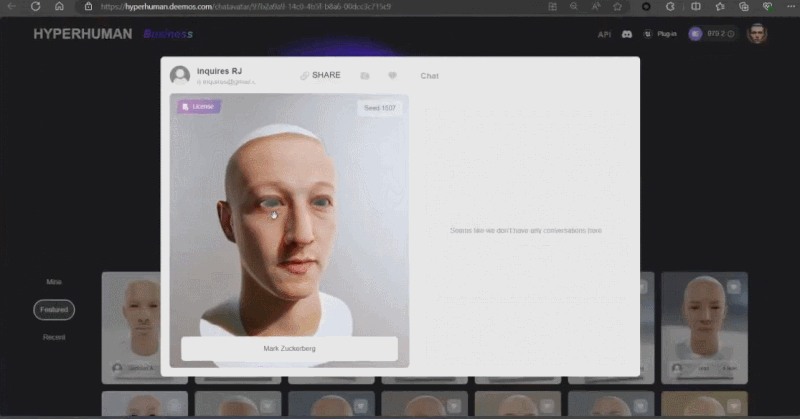Open the Chat tab
The image size is (800, 419).
click(x=429, y=76)
